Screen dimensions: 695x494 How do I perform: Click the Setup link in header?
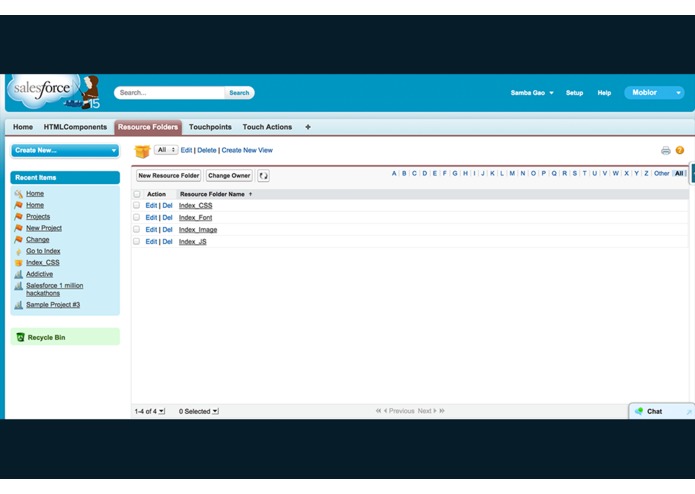tap(574, 93)
